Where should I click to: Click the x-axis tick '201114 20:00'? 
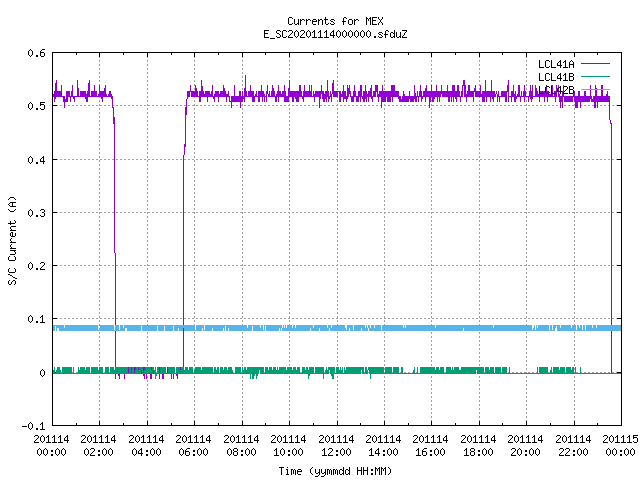525,446
